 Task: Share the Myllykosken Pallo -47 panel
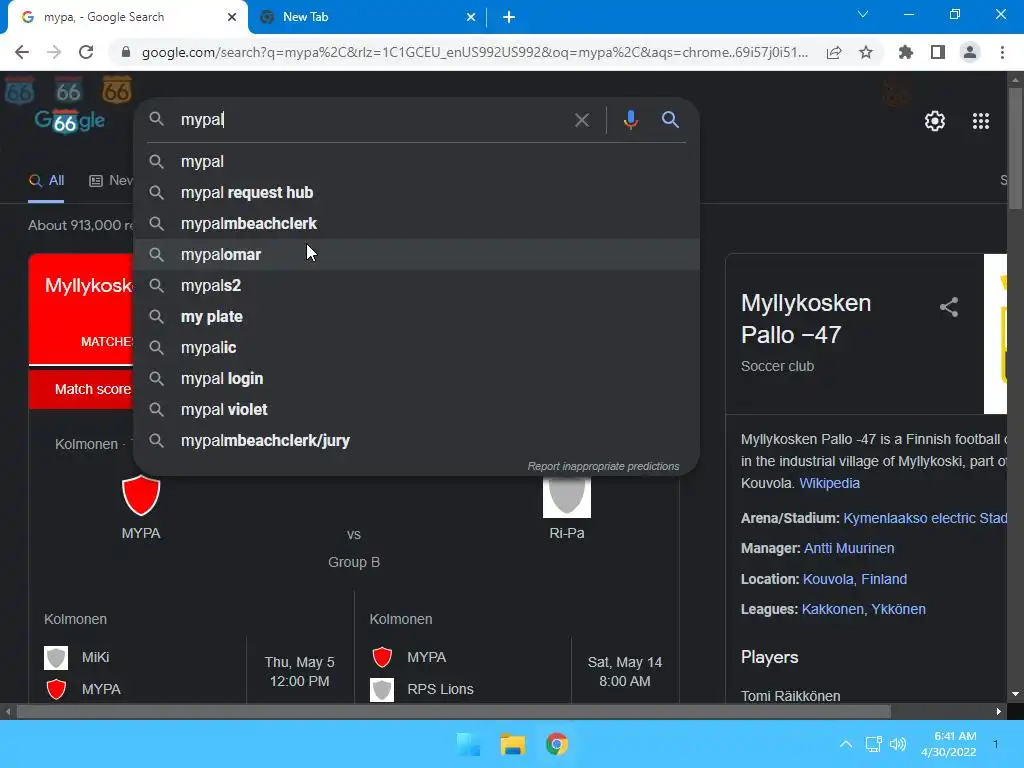[949, 307]
